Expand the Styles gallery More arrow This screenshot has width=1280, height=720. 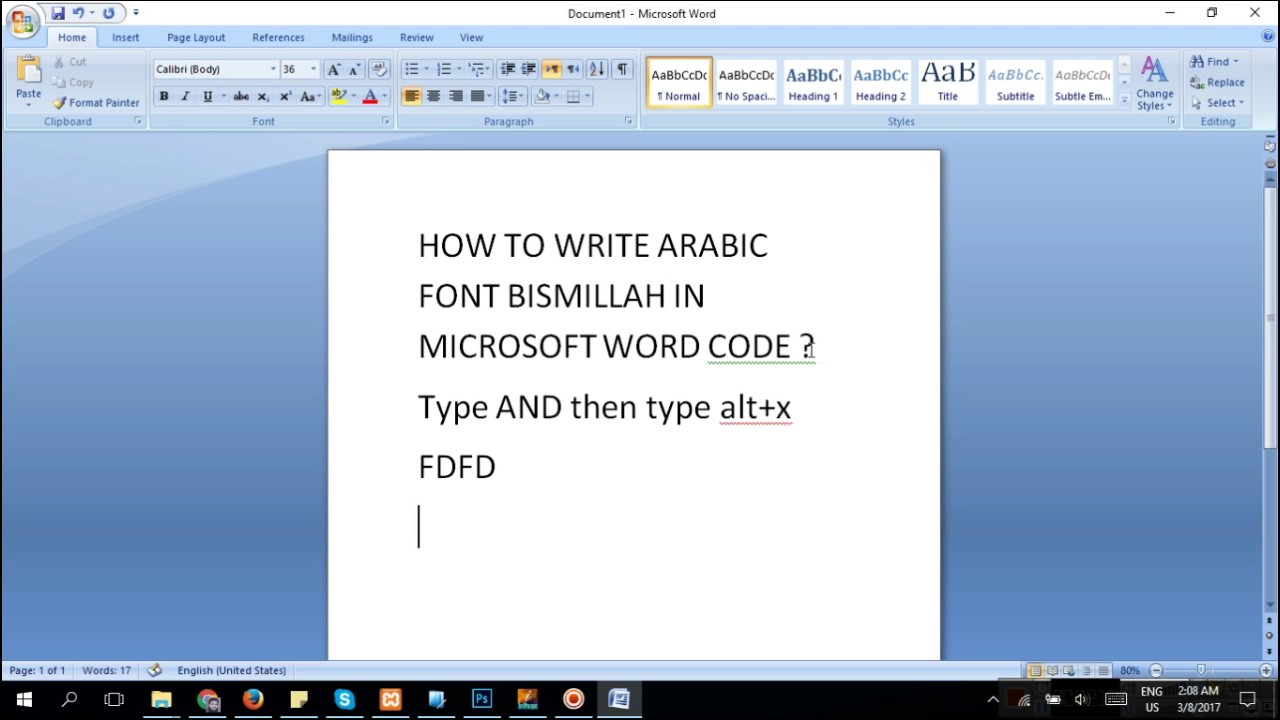pyautogui.click(x=1124, y=101)
